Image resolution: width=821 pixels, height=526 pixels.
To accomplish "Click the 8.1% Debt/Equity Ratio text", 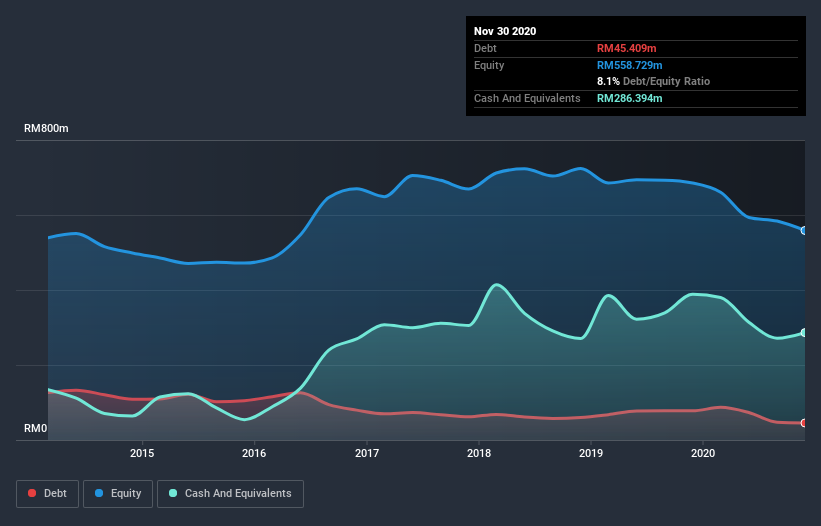I will (x=653, y=81).
